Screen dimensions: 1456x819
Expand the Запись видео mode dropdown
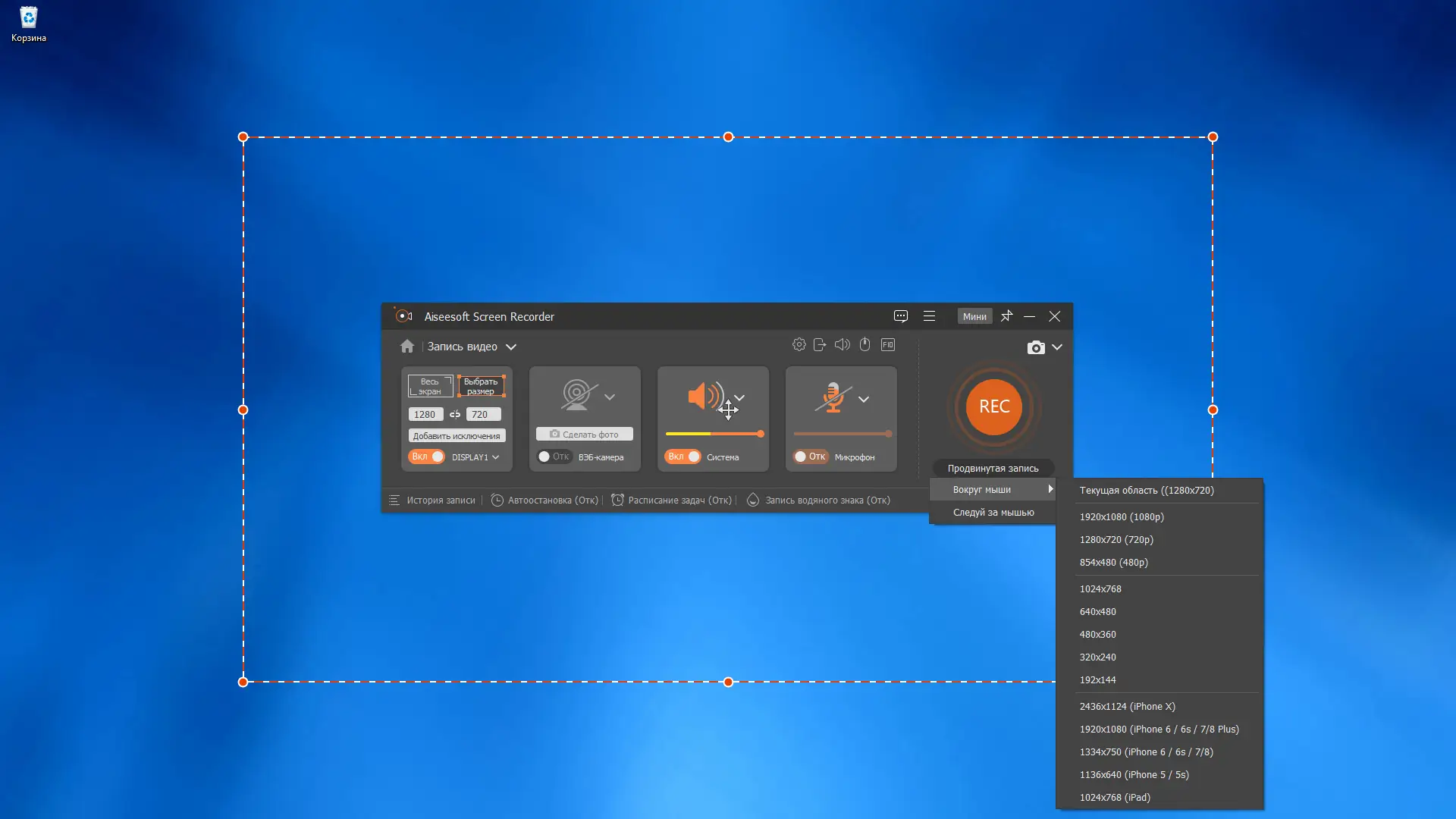tap(511, 347)
